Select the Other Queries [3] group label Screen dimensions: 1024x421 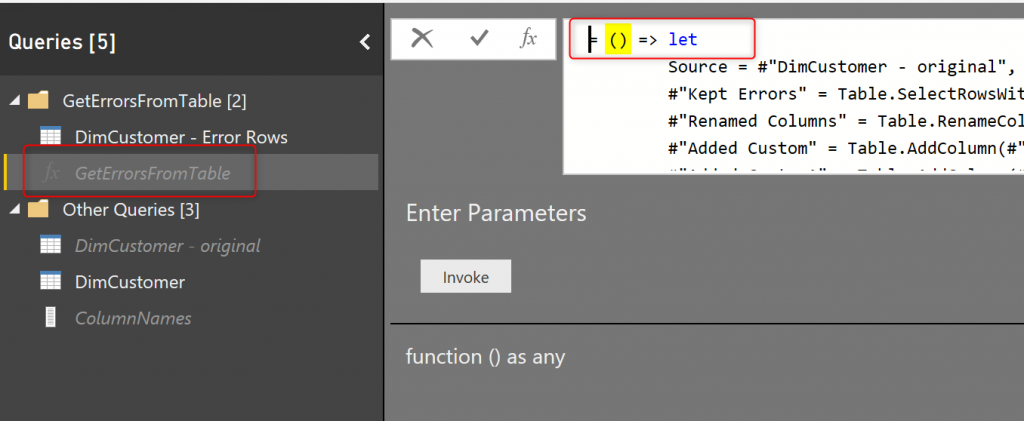[131, 210]
